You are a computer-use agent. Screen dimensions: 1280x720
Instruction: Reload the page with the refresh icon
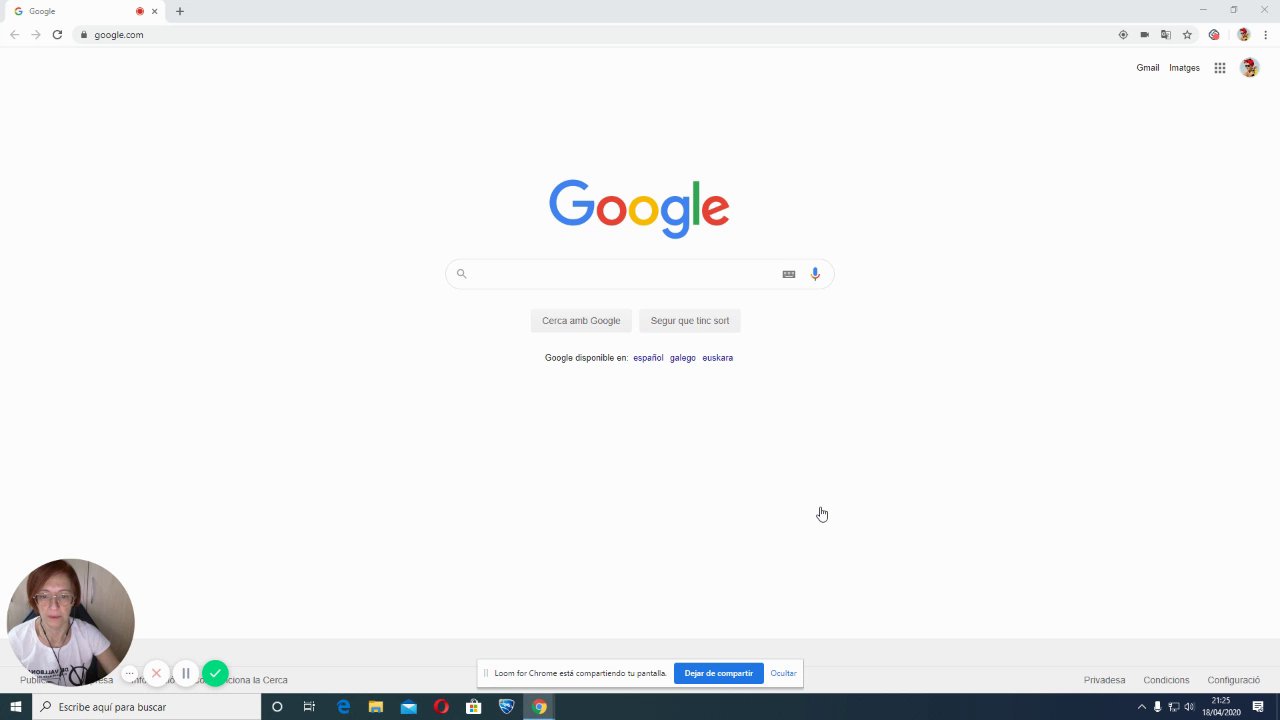point(57,35)
